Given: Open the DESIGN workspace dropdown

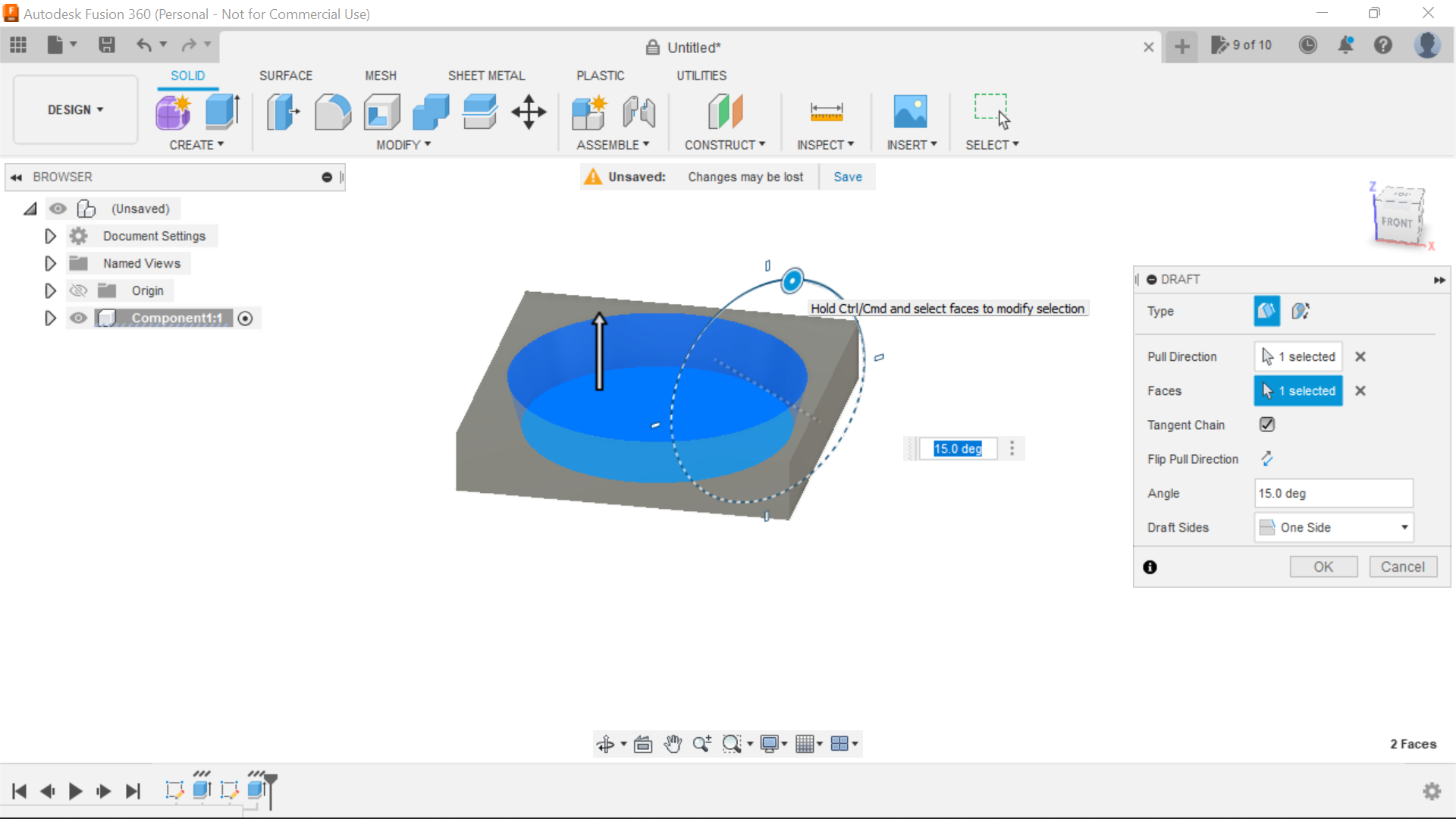Looking at the screenshot, I should [74, 109].
